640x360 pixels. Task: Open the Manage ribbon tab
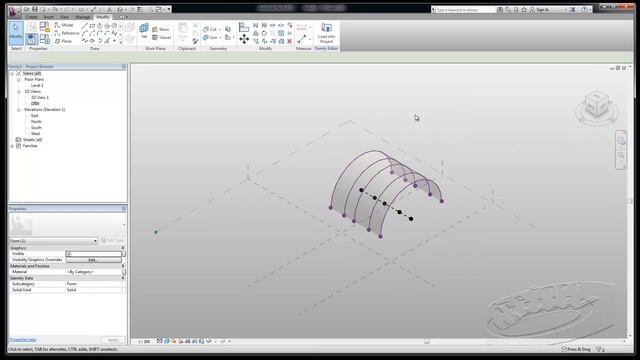[x=82, y=17]
